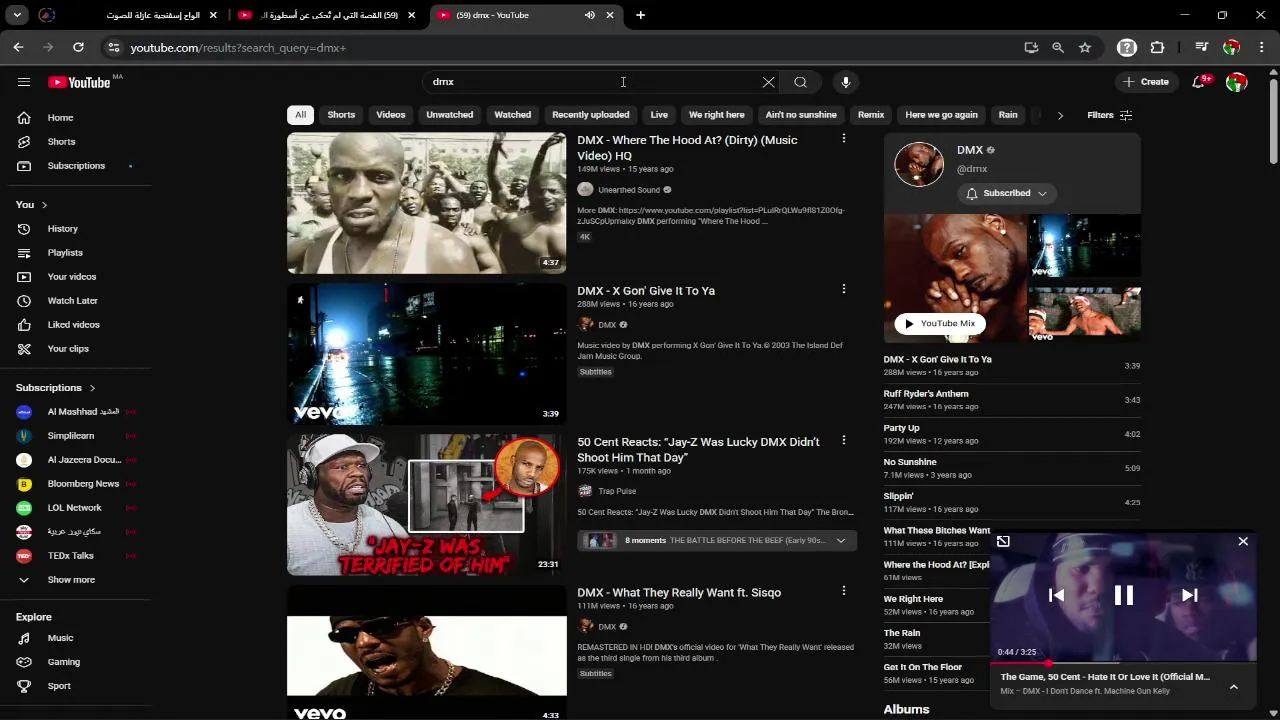
Task: Select the We right here chip
Action: coord(716,115)
